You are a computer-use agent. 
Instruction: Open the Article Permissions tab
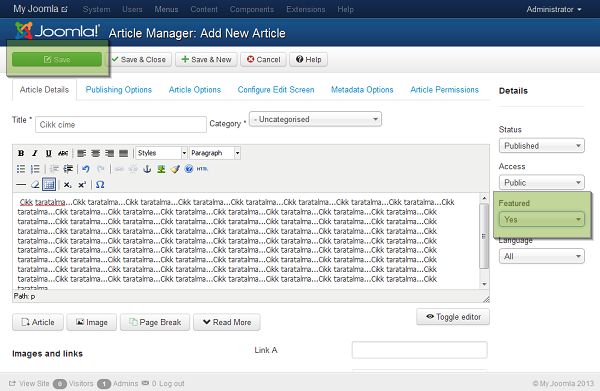click(x=444, y=90)
